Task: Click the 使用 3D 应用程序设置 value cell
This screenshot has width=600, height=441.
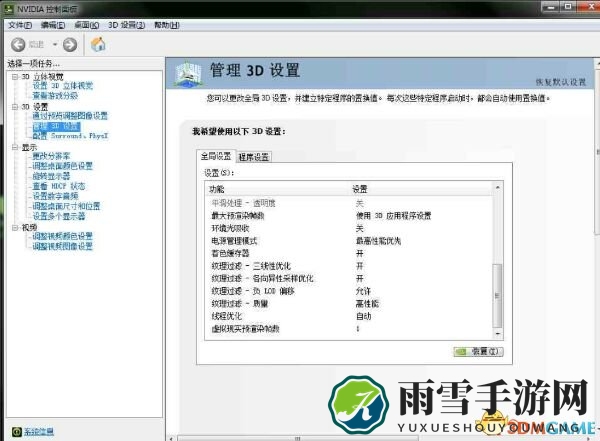Action: click(393, 216)
